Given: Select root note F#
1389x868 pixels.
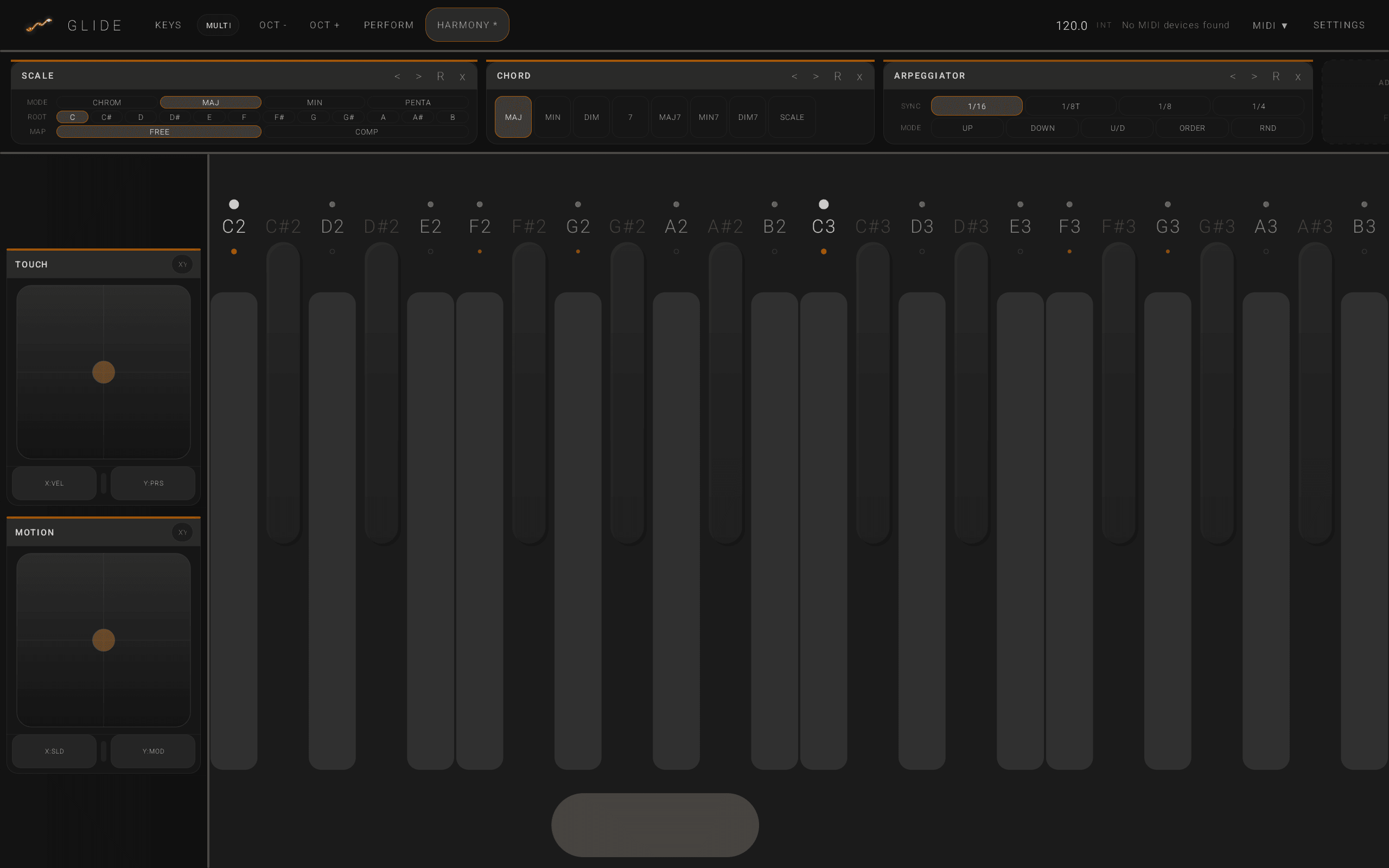Looking at the screenshot, I should (x=279, y=117).
